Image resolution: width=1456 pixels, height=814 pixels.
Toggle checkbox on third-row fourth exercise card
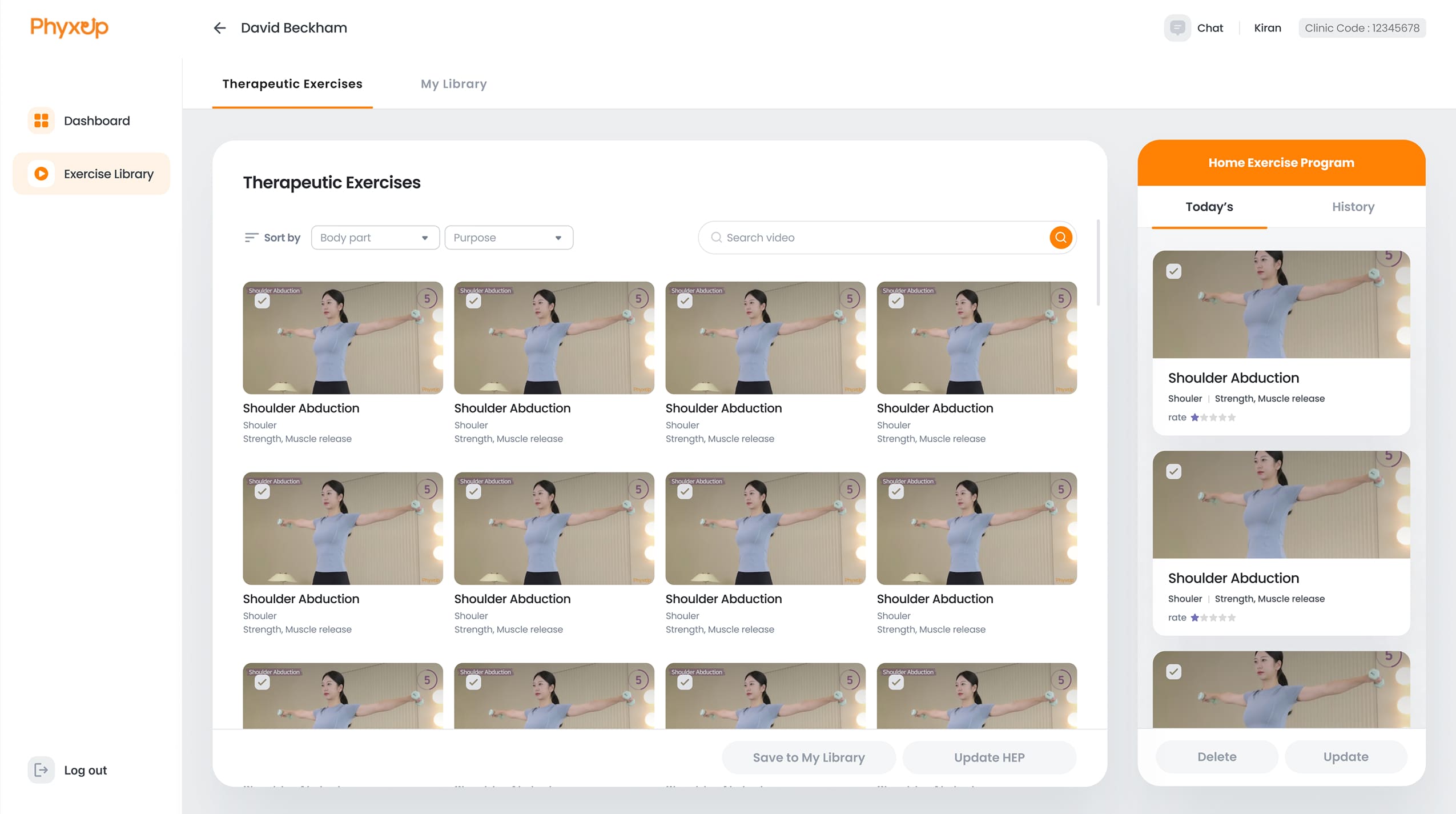click(896, 683)
